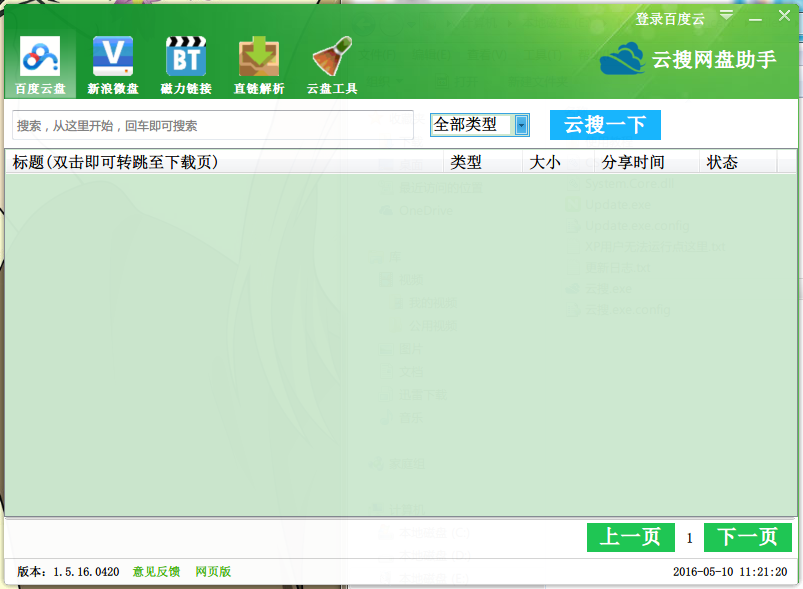Open the title bar dropdown menu arrow
Image resolution: width=803 pixels, height=589 pixels.
(x=726, y=15)
